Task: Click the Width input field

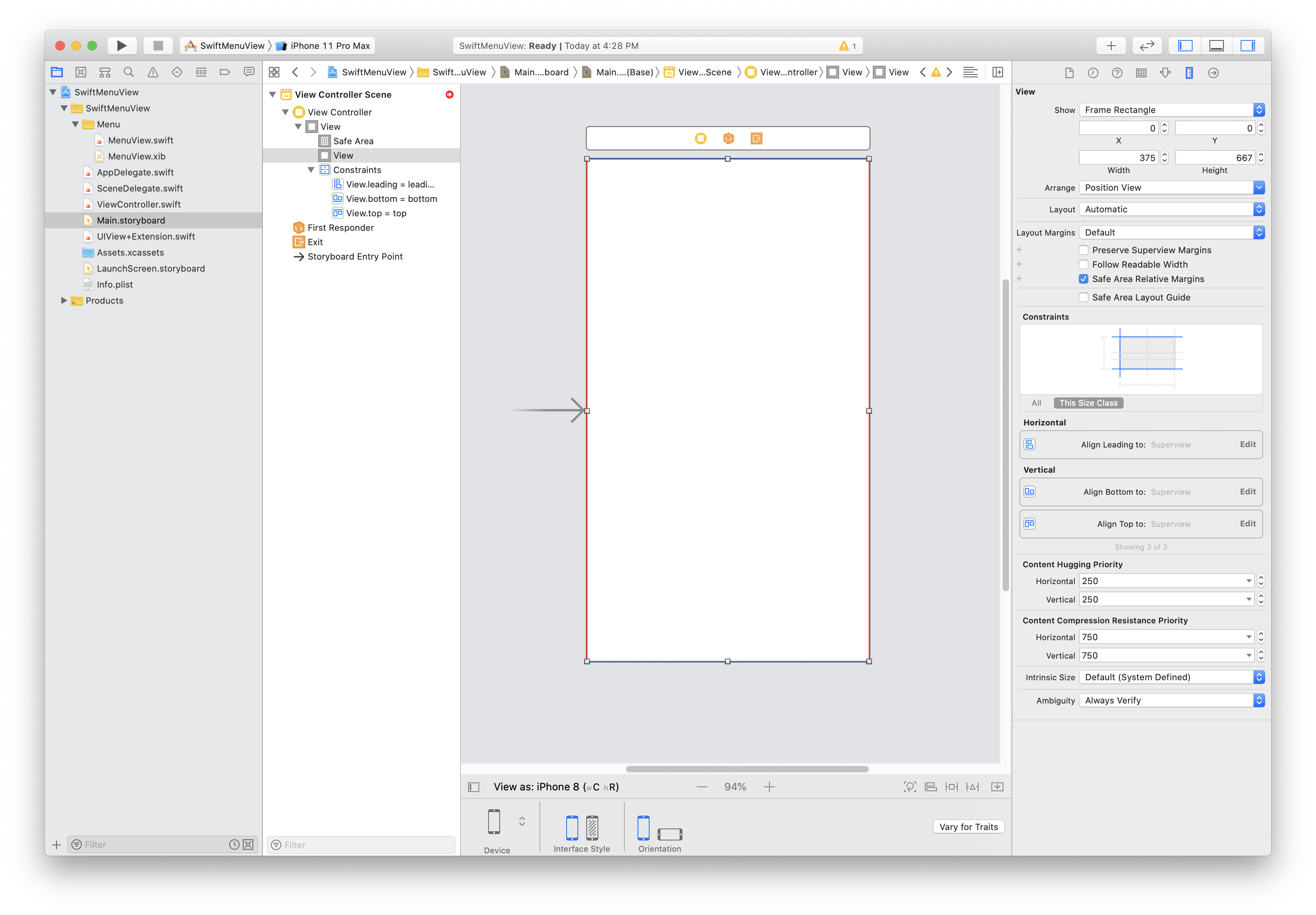Action: tap(1118, 157)
